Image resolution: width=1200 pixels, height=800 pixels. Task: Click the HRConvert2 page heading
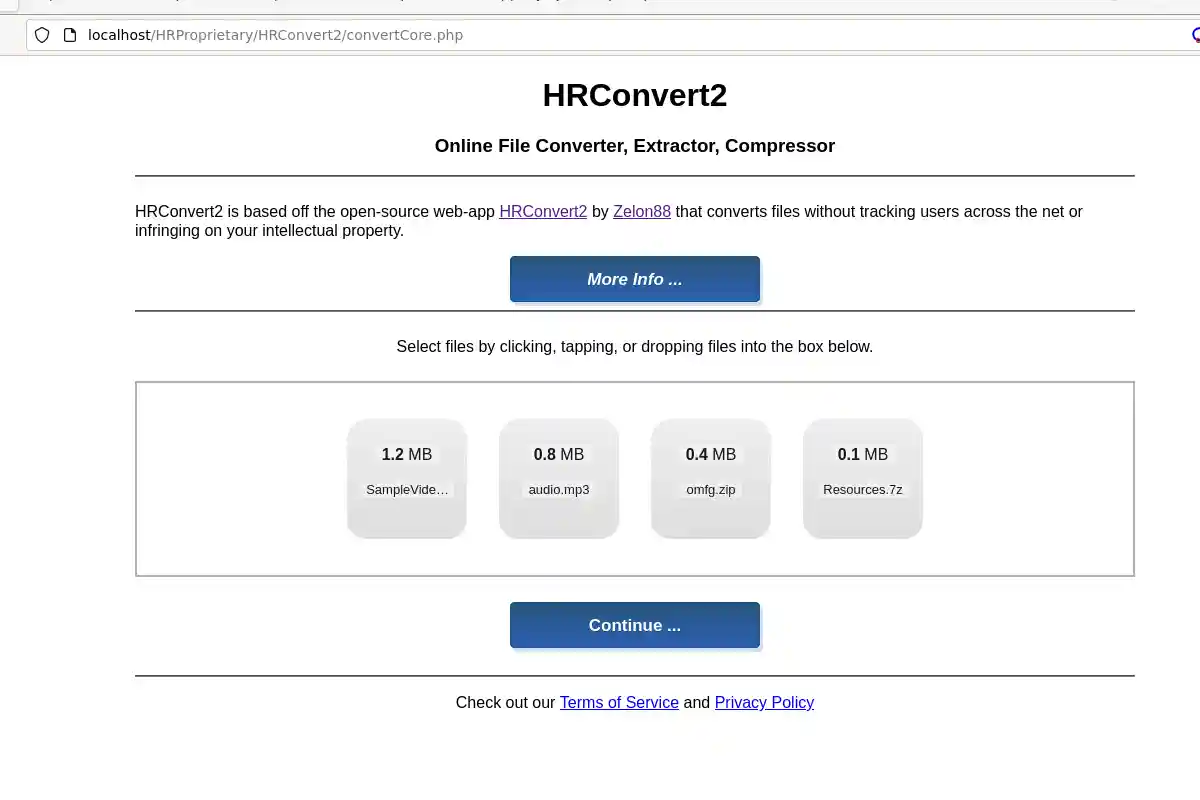635,95
